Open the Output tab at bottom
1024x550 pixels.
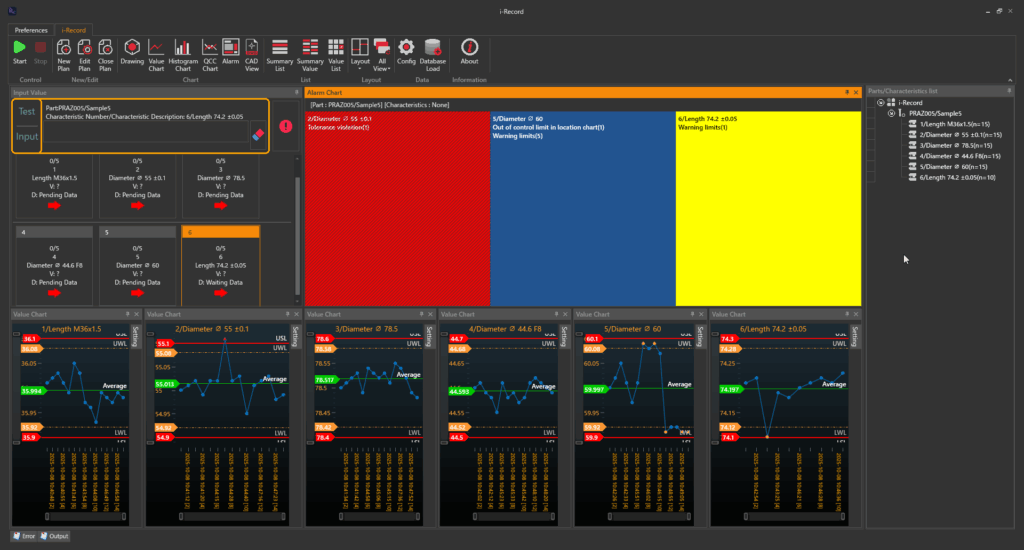56,537
